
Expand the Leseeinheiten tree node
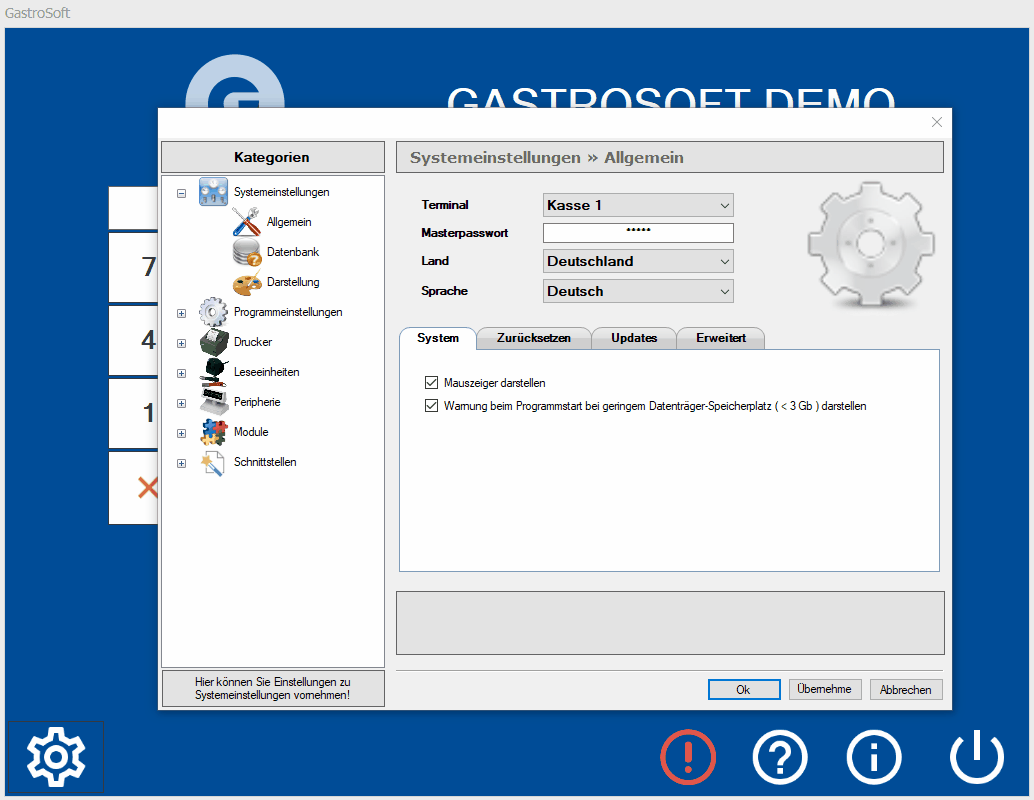181,373
